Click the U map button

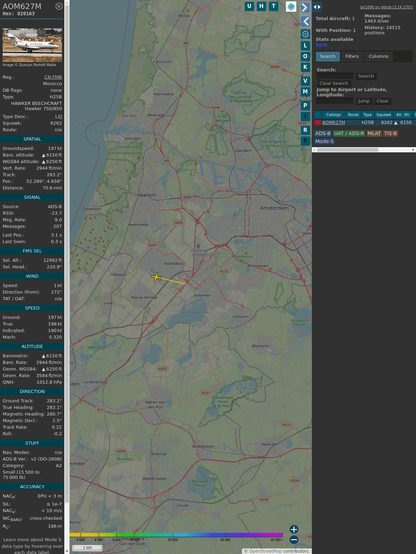[249, 6]
